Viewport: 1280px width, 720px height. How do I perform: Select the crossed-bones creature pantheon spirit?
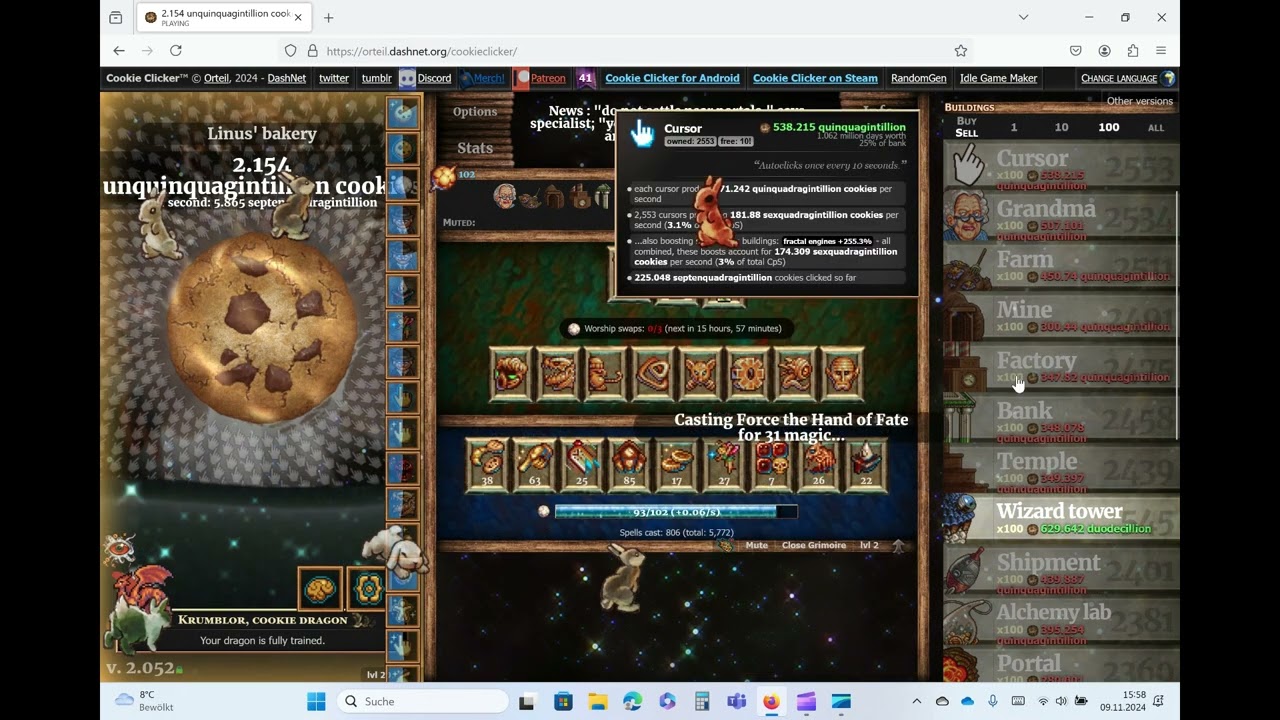coord(701,375)
